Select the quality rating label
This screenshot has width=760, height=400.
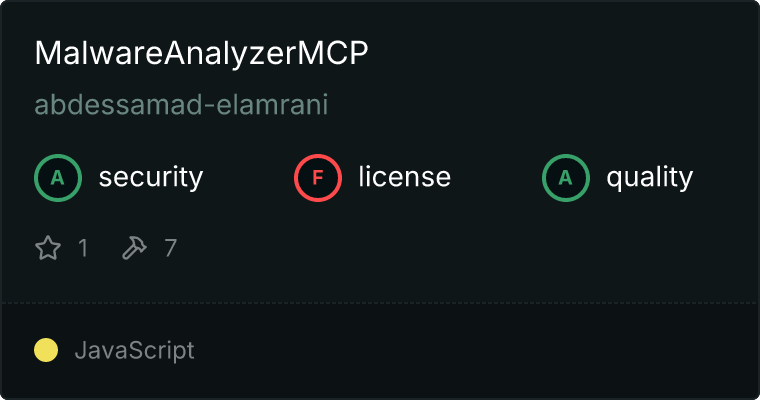point(649,177)
